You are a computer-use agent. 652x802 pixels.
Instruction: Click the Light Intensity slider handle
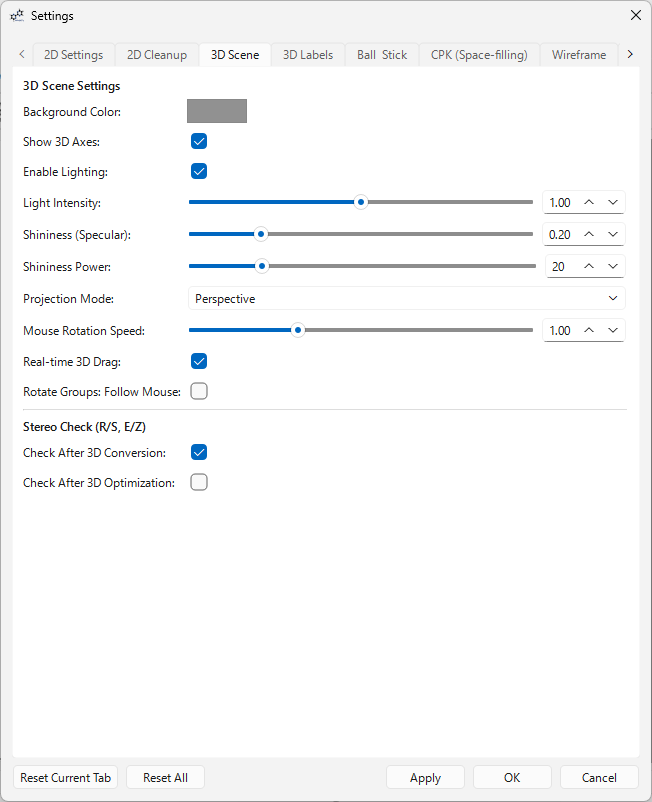(361, 202)
